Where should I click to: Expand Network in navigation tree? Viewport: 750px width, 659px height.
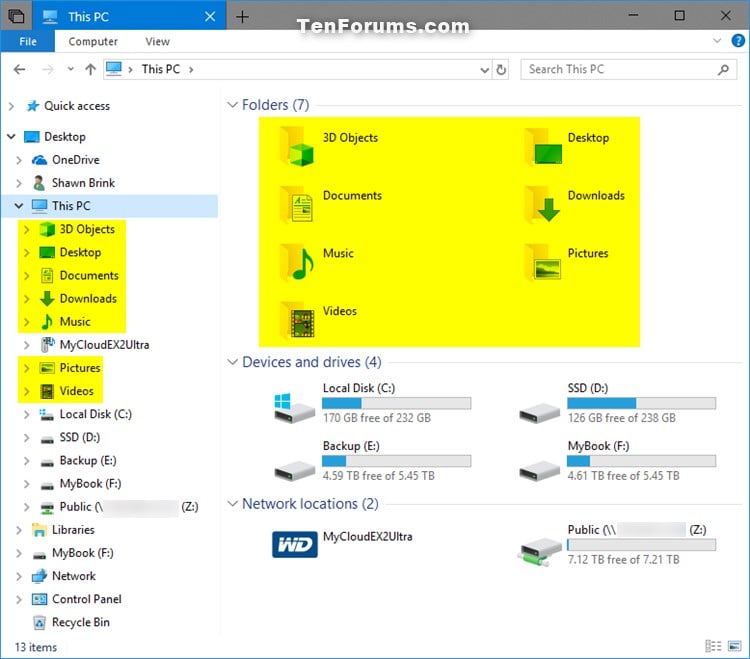[19, 576]
